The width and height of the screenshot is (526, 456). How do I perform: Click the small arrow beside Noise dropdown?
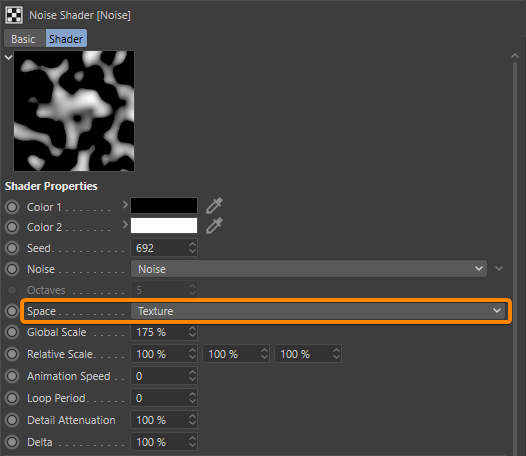(x=499, y=268)
